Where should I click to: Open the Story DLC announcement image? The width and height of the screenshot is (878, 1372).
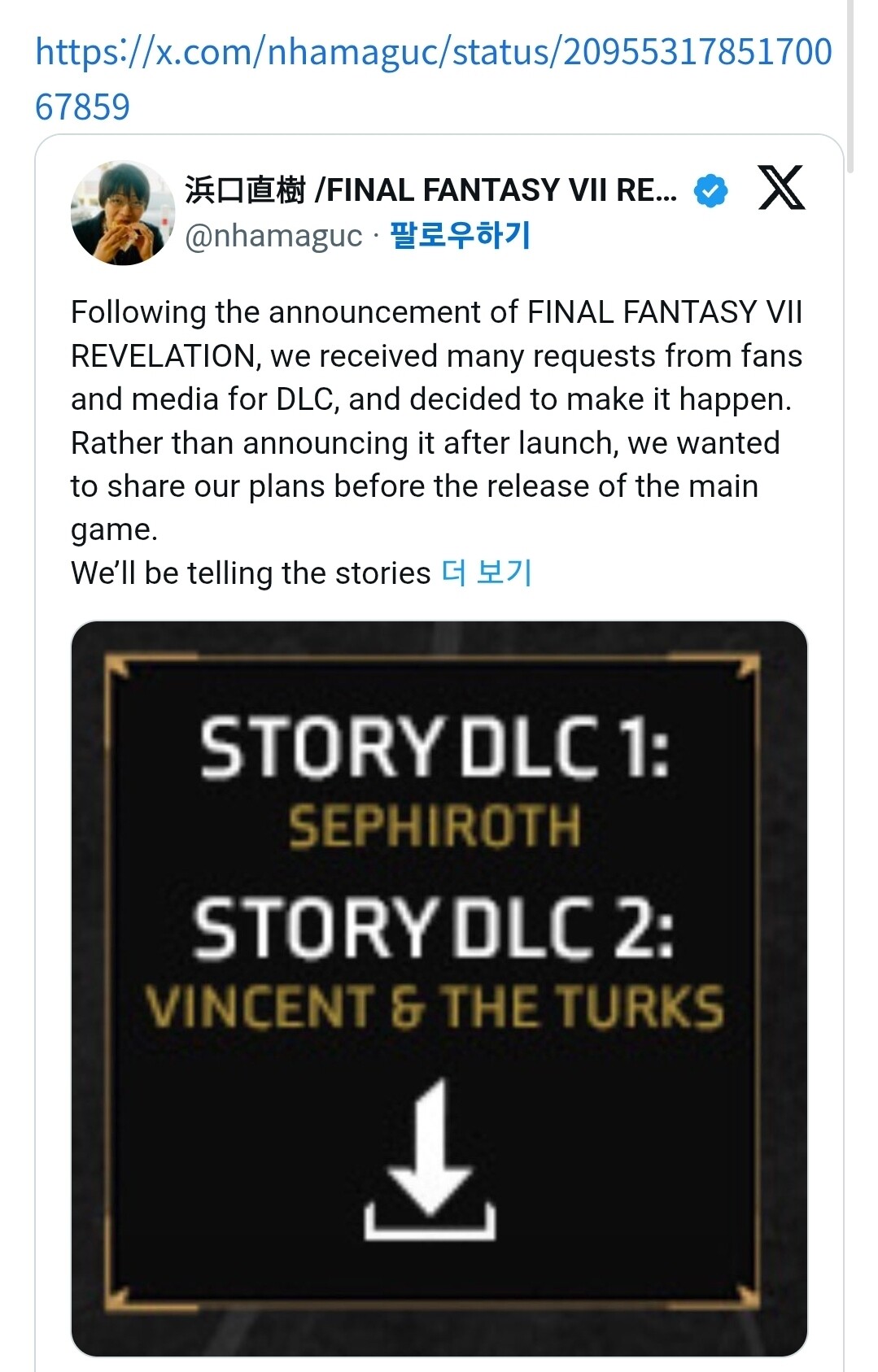pos(439,988)
